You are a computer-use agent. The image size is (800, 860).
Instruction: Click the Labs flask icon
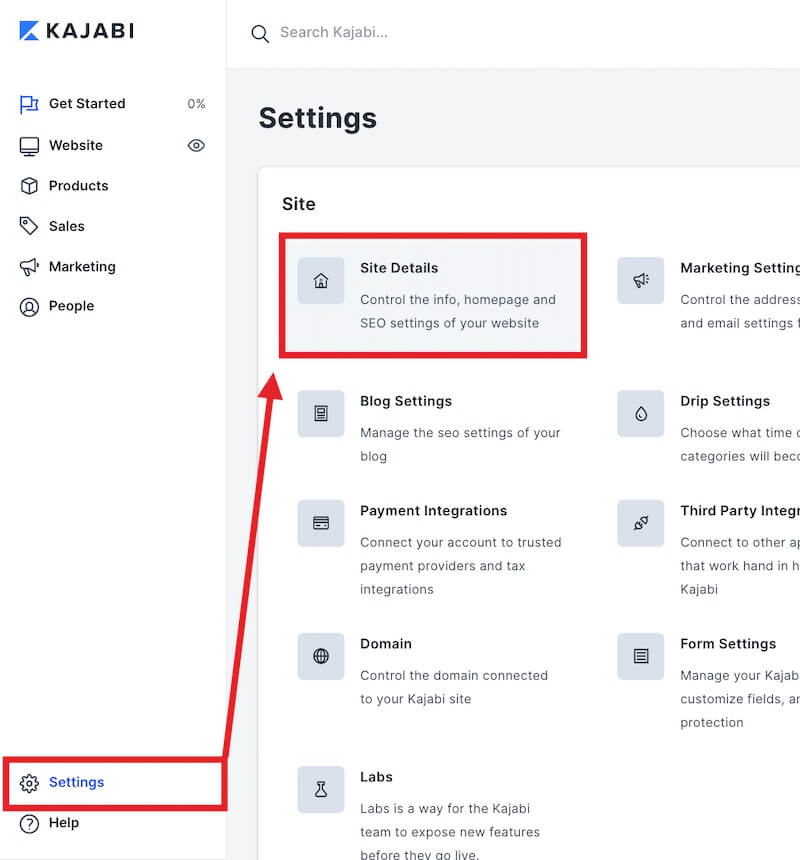tap(320, 789)
